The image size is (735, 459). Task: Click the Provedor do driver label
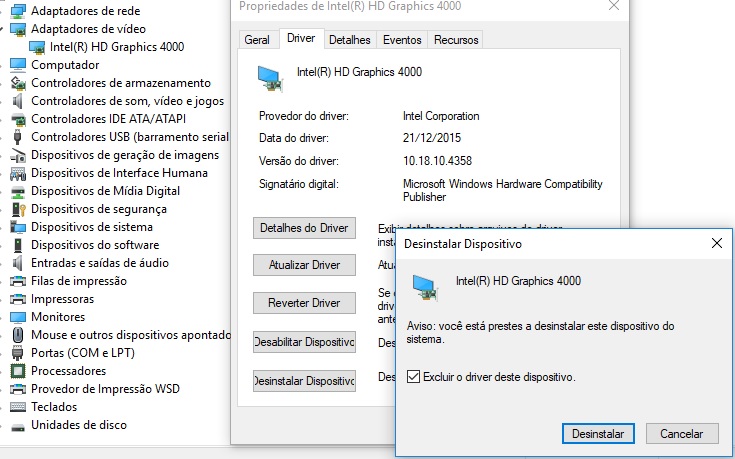(304, 116)
